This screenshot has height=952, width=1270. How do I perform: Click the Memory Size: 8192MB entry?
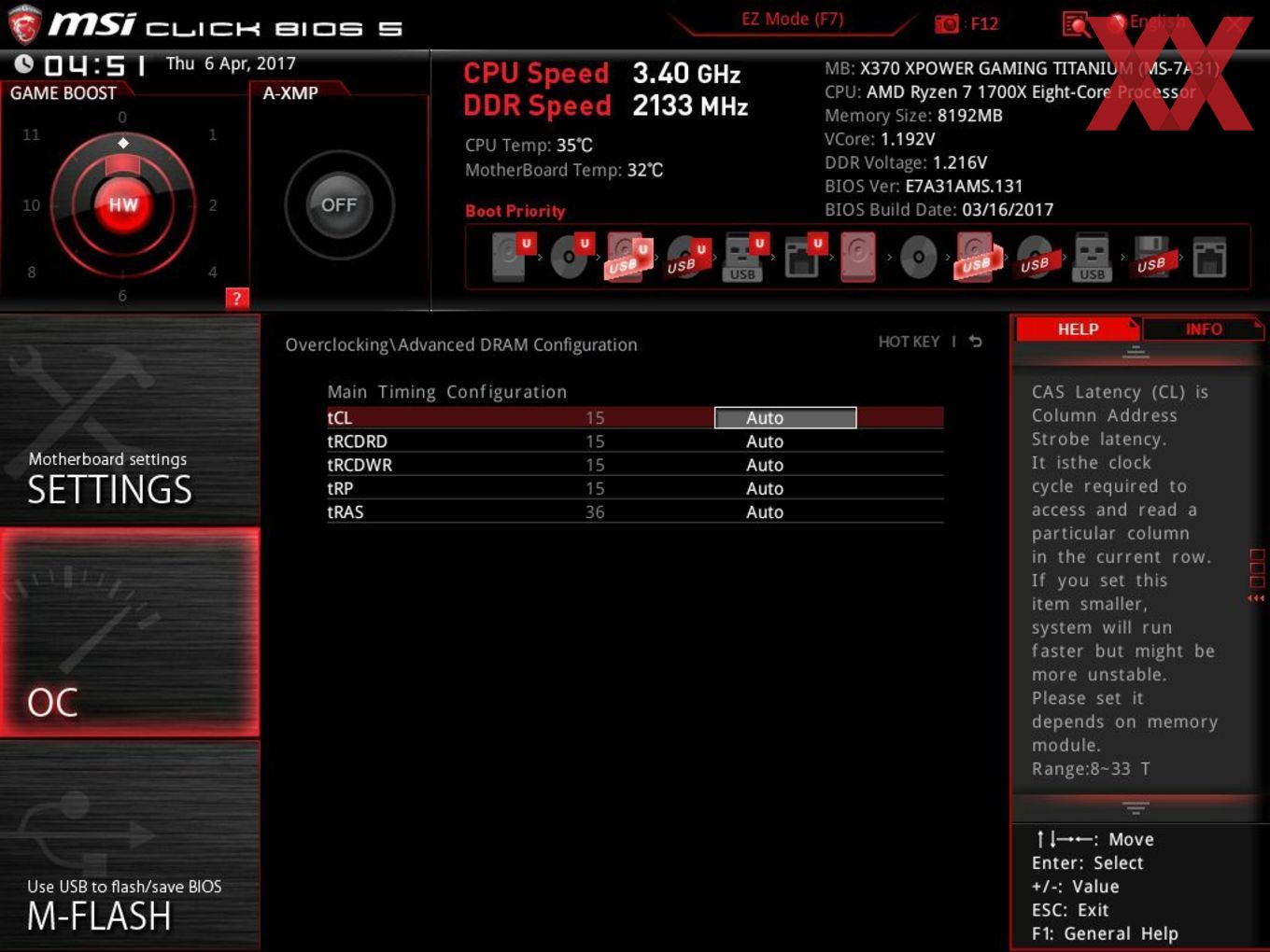913,116
